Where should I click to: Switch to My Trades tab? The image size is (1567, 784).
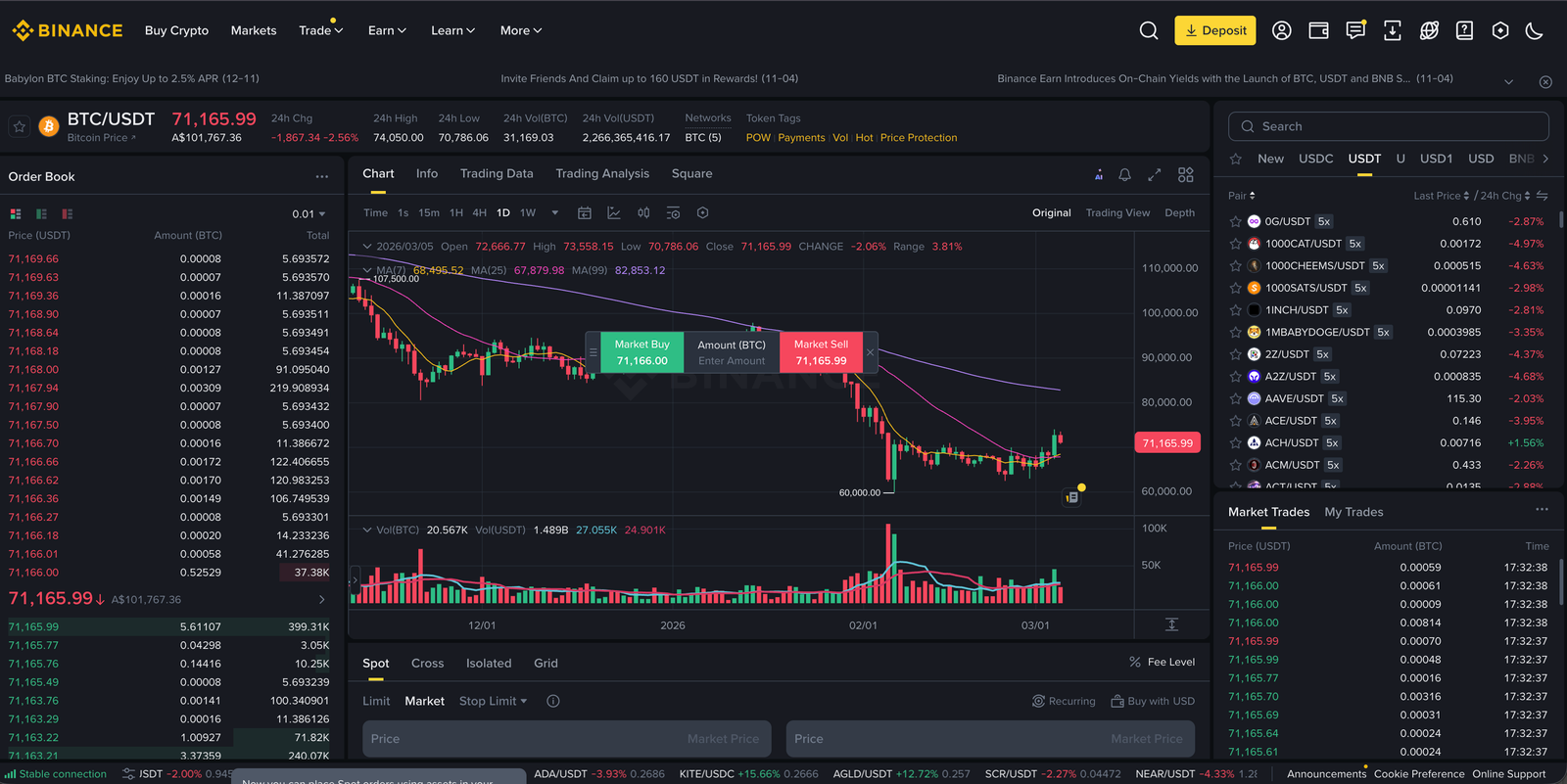[x=1353, y=512]
